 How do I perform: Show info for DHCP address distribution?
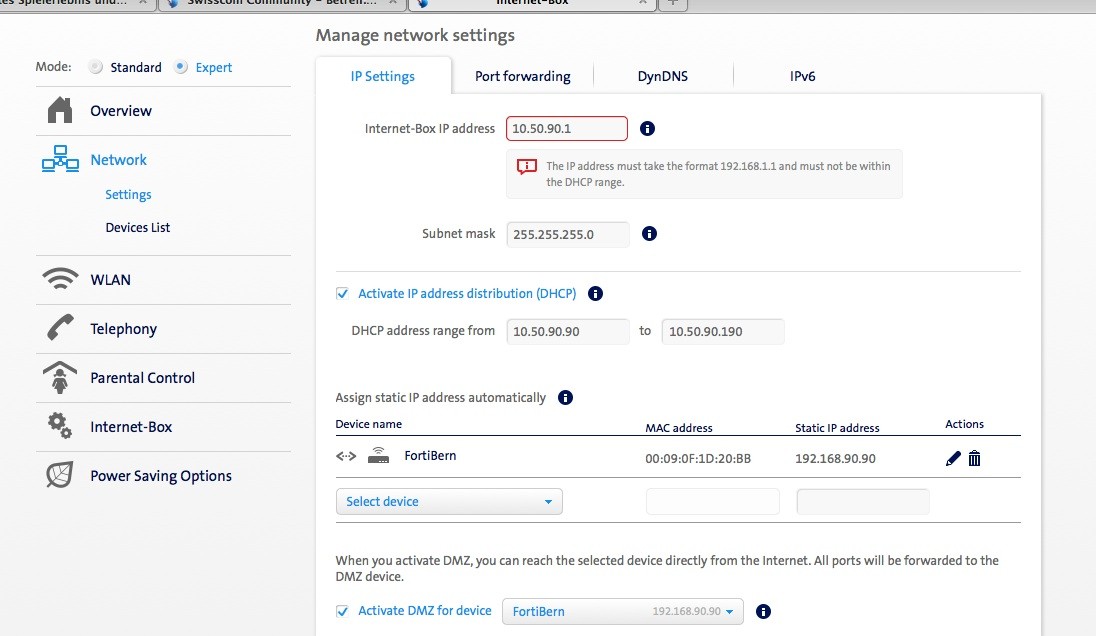[596, 294]
